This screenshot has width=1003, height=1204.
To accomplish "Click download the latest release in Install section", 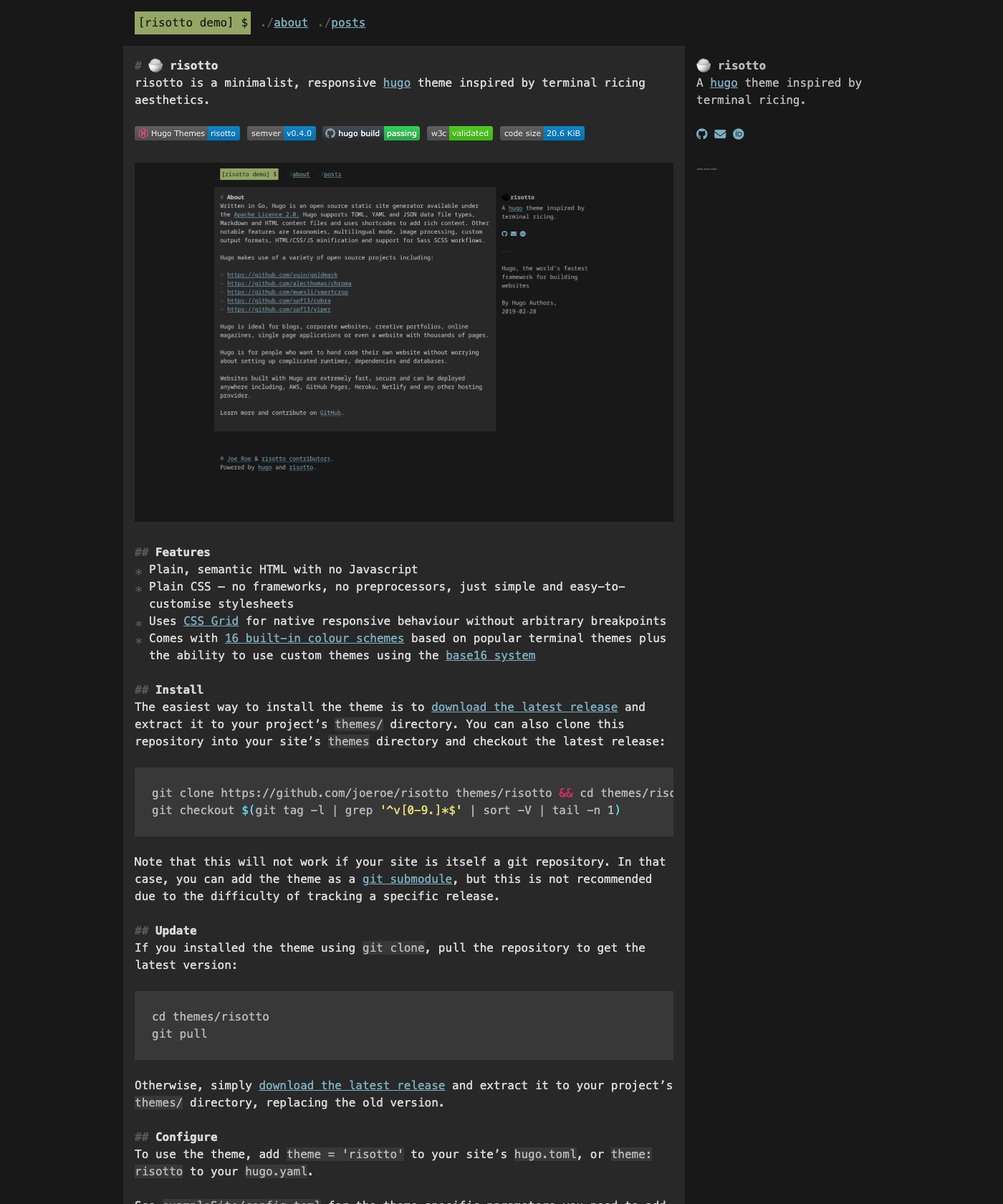I will pyautogui.click(x=524, y=707).
